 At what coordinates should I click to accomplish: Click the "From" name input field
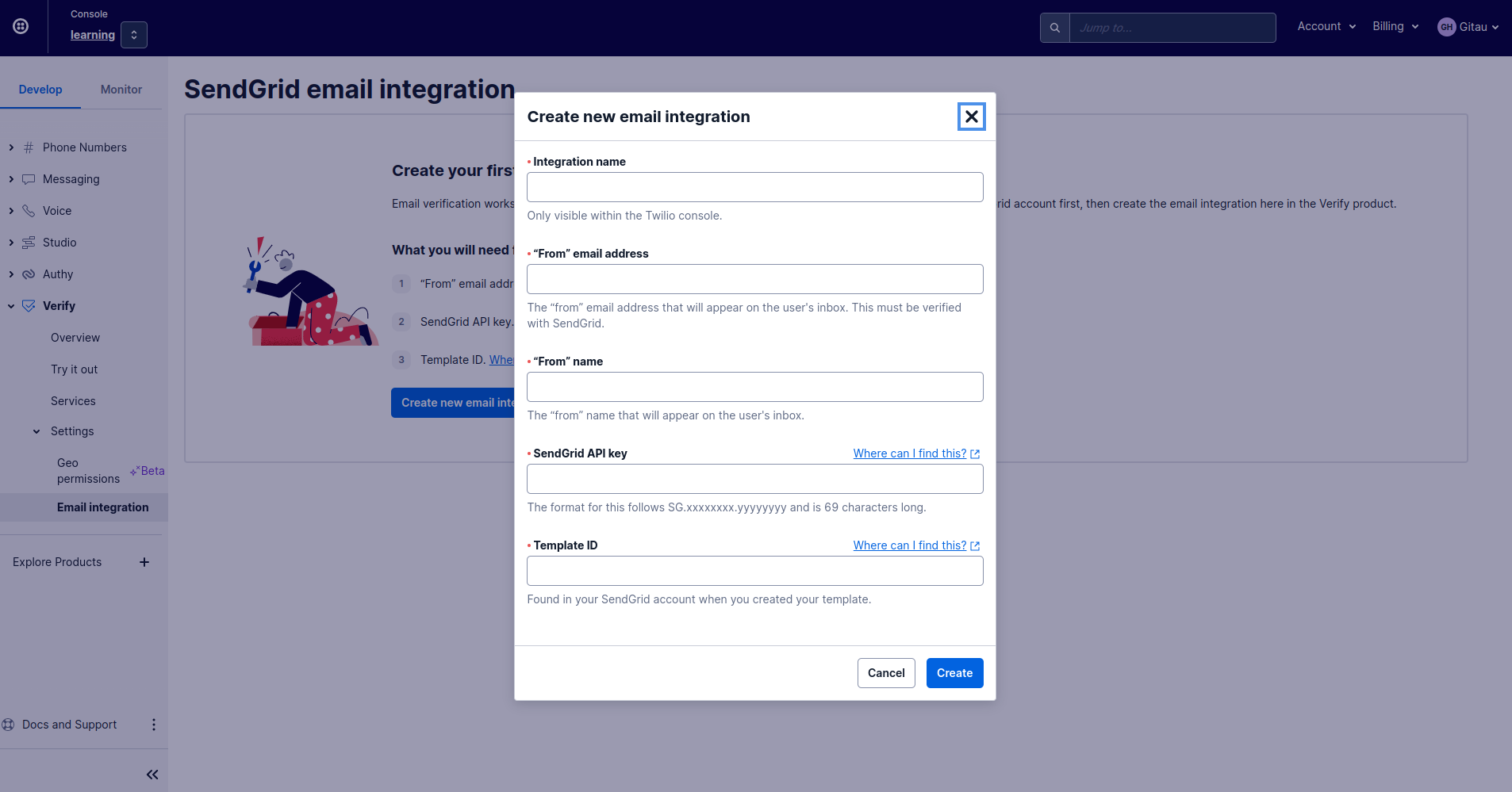pos(755,387)
